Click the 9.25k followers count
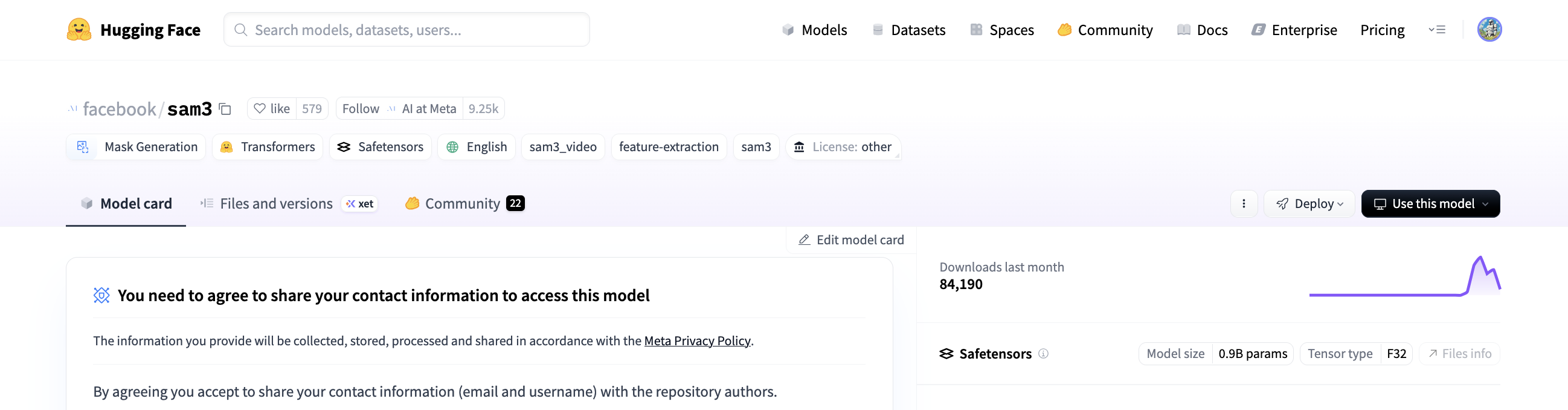 483,108
